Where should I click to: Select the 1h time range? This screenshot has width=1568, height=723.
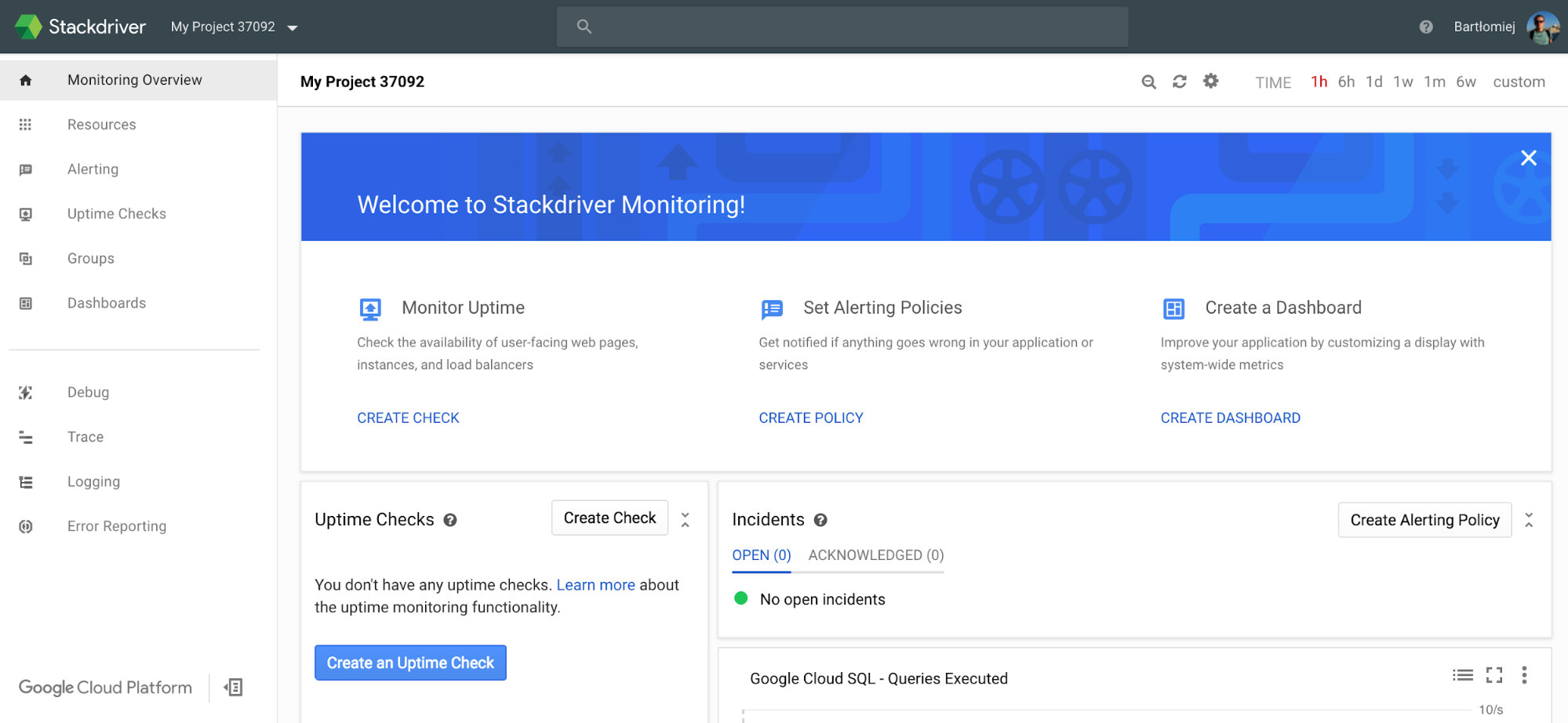coord(1319,82)
